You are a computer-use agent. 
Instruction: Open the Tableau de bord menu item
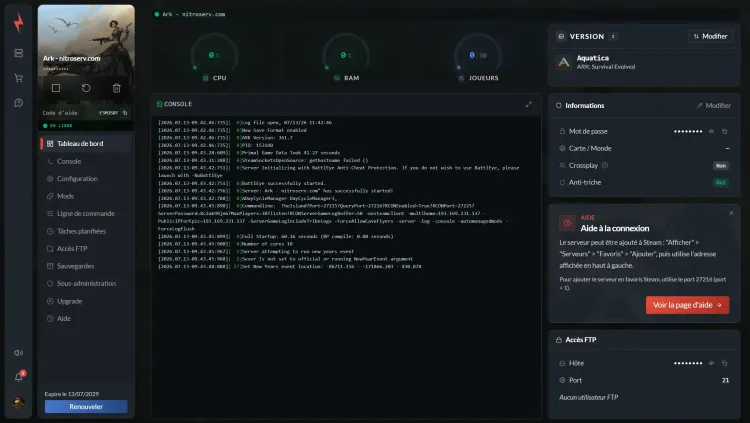point(86,144)
